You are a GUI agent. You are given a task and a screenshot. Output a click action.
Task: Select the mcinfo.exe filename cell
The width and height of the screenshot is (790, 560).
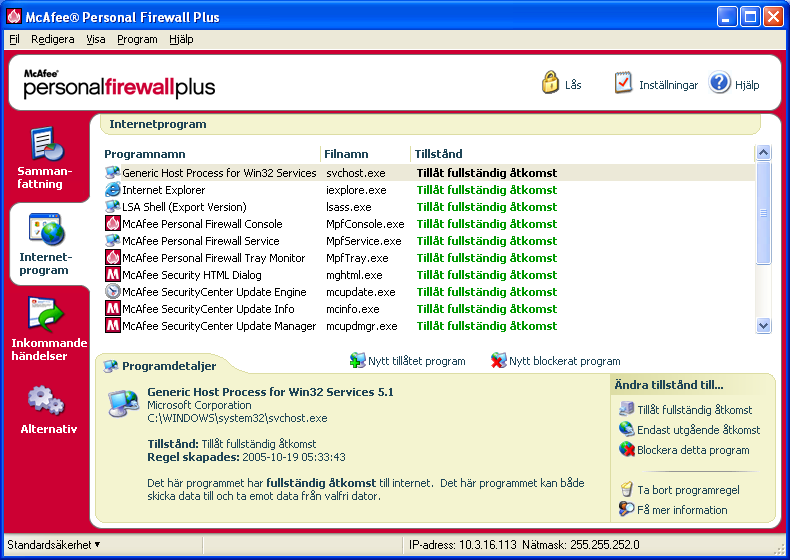(x=353, y=309)
